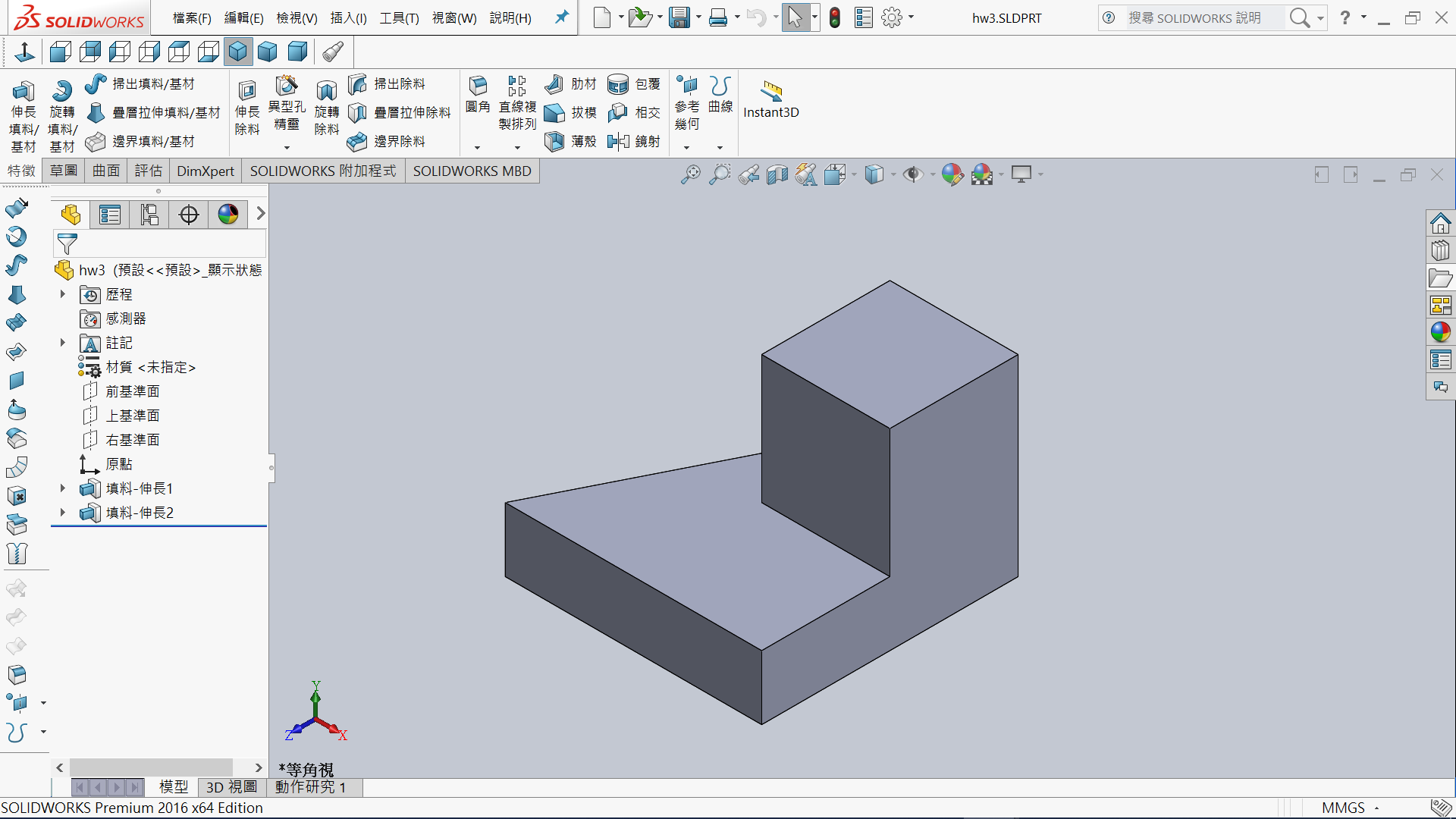Viewport: 1456px width, 819px height.
Task: Pin the menu bar with pushpin
Action: pos(561,17)
